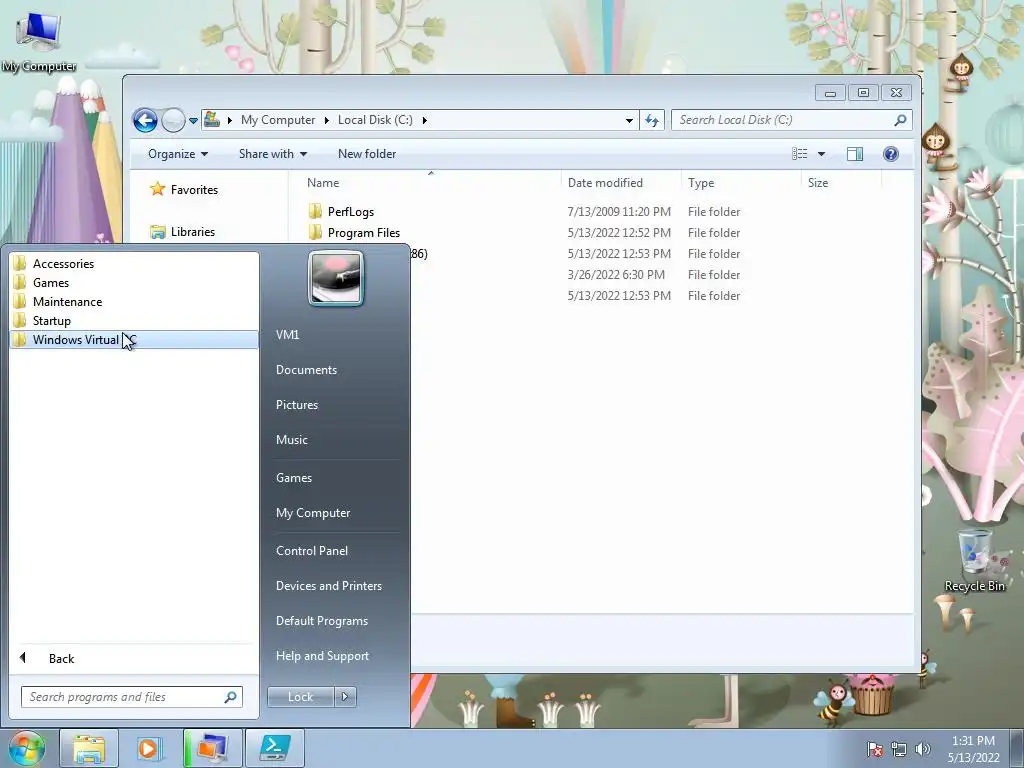This screenshot has width=1024, height=768.
Task: Open Windows Explorer from the taskbar
Action: 89,748
